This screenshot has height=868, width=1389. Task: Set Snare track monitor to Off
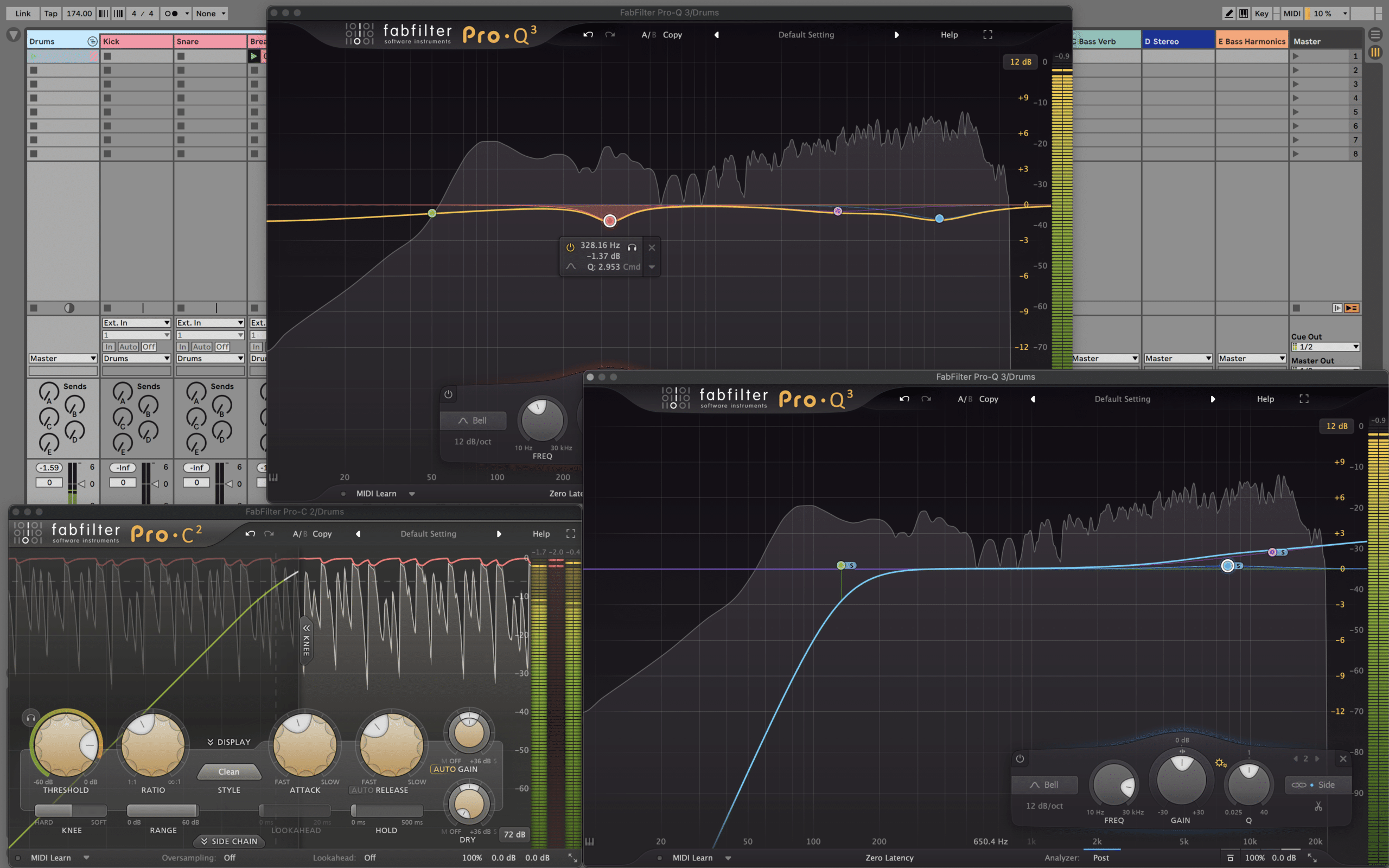click(222, 347)
